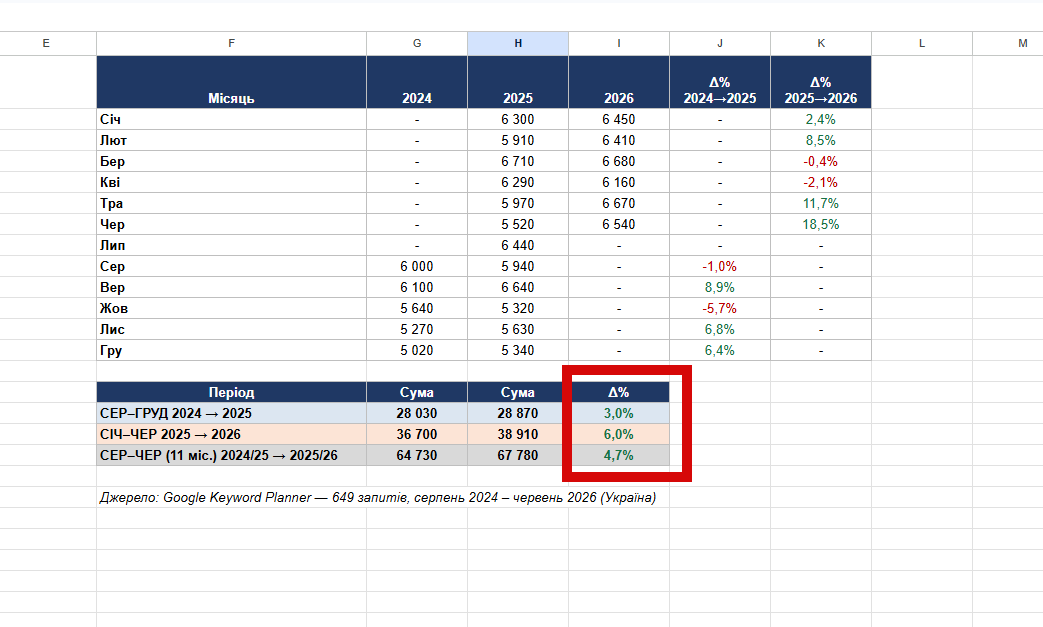Select column header G
This screenshot has height=627, width=1043.
417,43
